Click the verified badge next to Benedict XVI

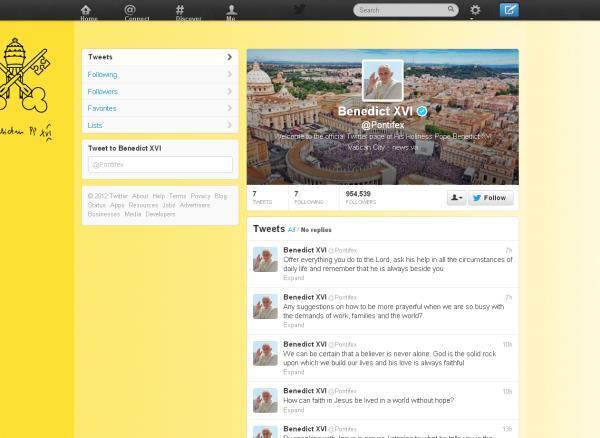tap(422, 111)
